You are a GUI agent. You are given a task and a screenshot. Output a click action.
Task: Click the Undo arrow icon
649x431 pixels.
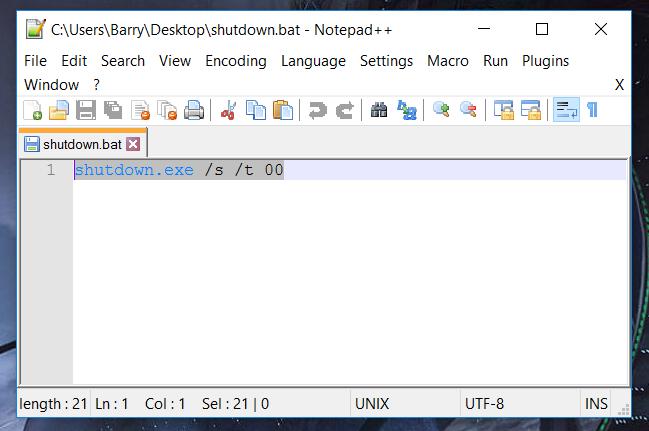[x=318, y=110]
